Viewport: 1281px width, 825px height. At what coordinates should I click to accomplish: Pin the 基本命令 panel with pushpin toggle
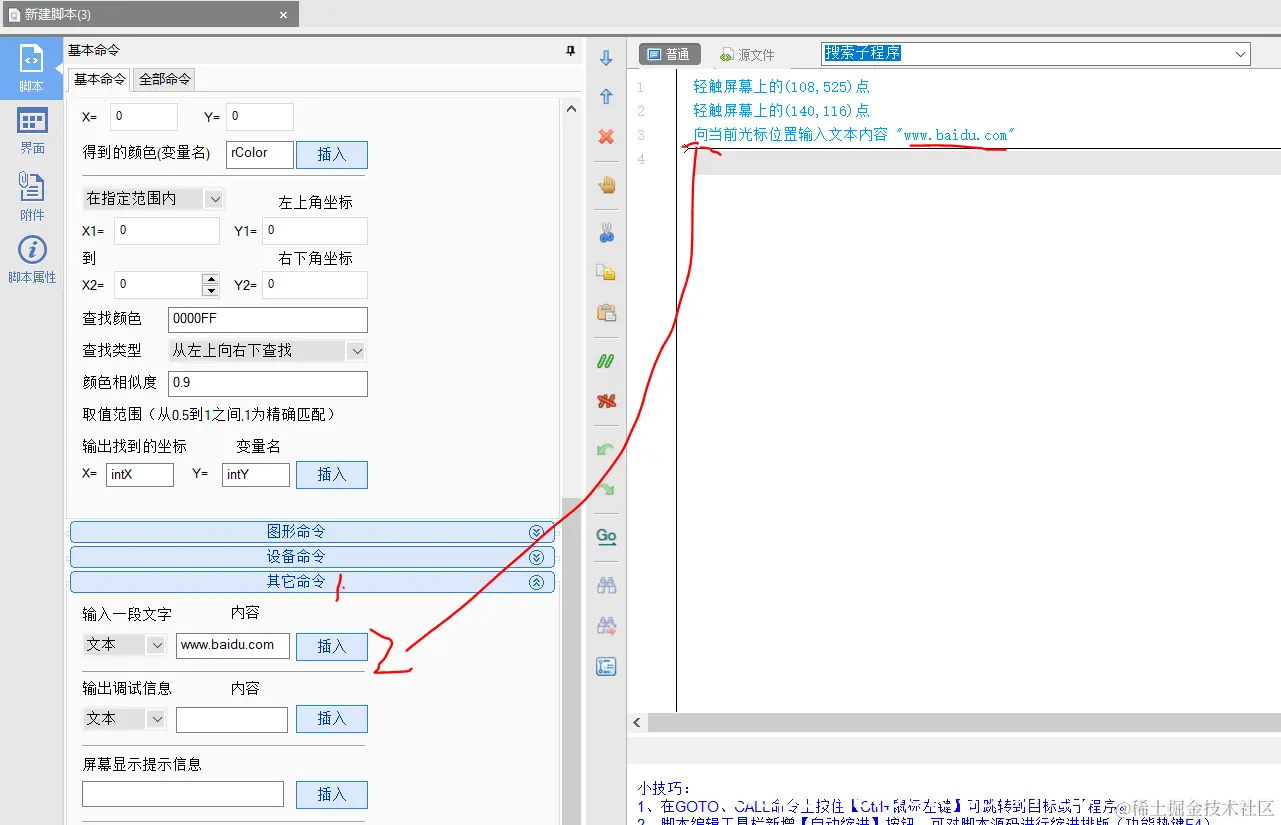coord(569,50)
